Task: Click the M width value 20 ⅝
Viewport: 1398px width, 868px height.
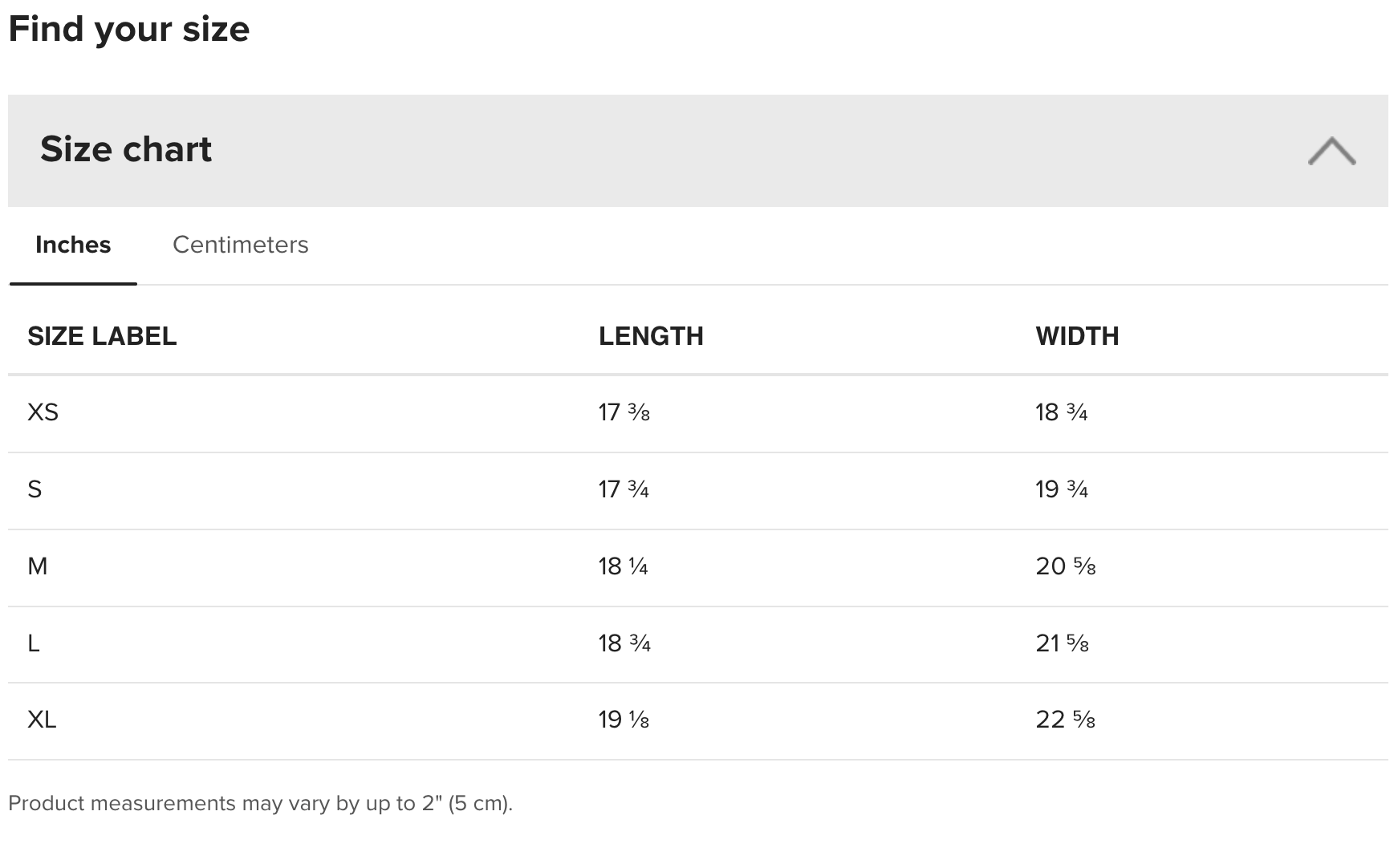Action: pos(1065,566)
